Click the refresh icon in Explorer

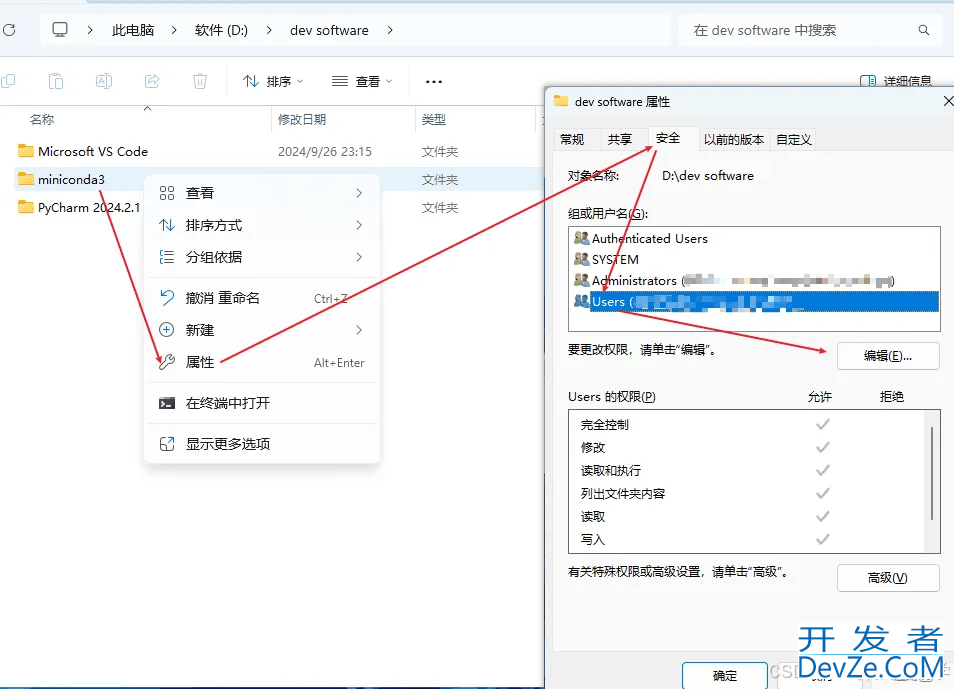(9, 30)
